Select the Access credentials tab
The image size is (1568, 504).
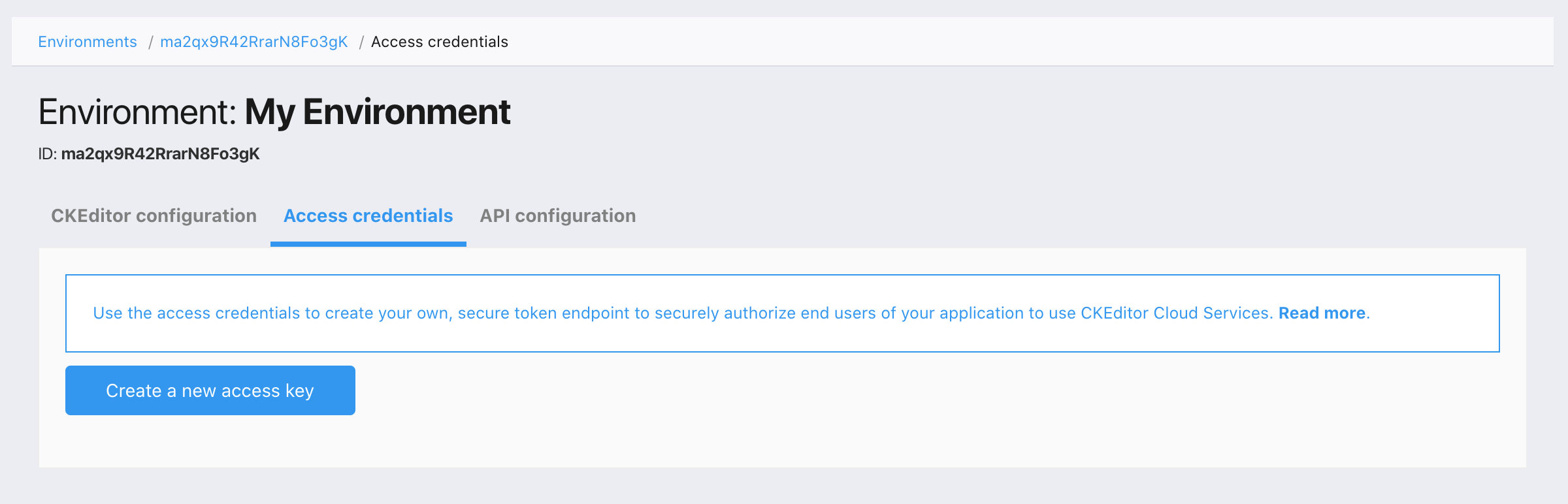click(x=368, y=216)
